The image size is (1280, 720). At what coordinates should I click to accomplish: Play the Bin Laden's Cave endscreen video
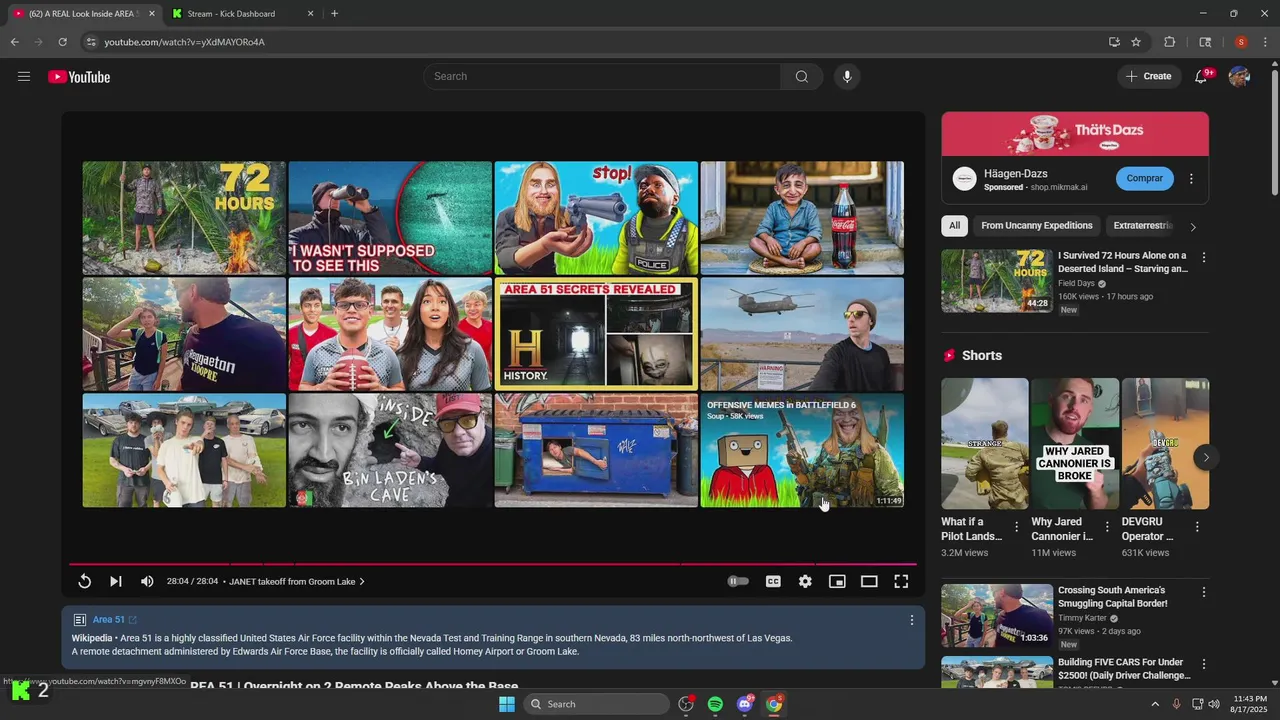point(390,450)
